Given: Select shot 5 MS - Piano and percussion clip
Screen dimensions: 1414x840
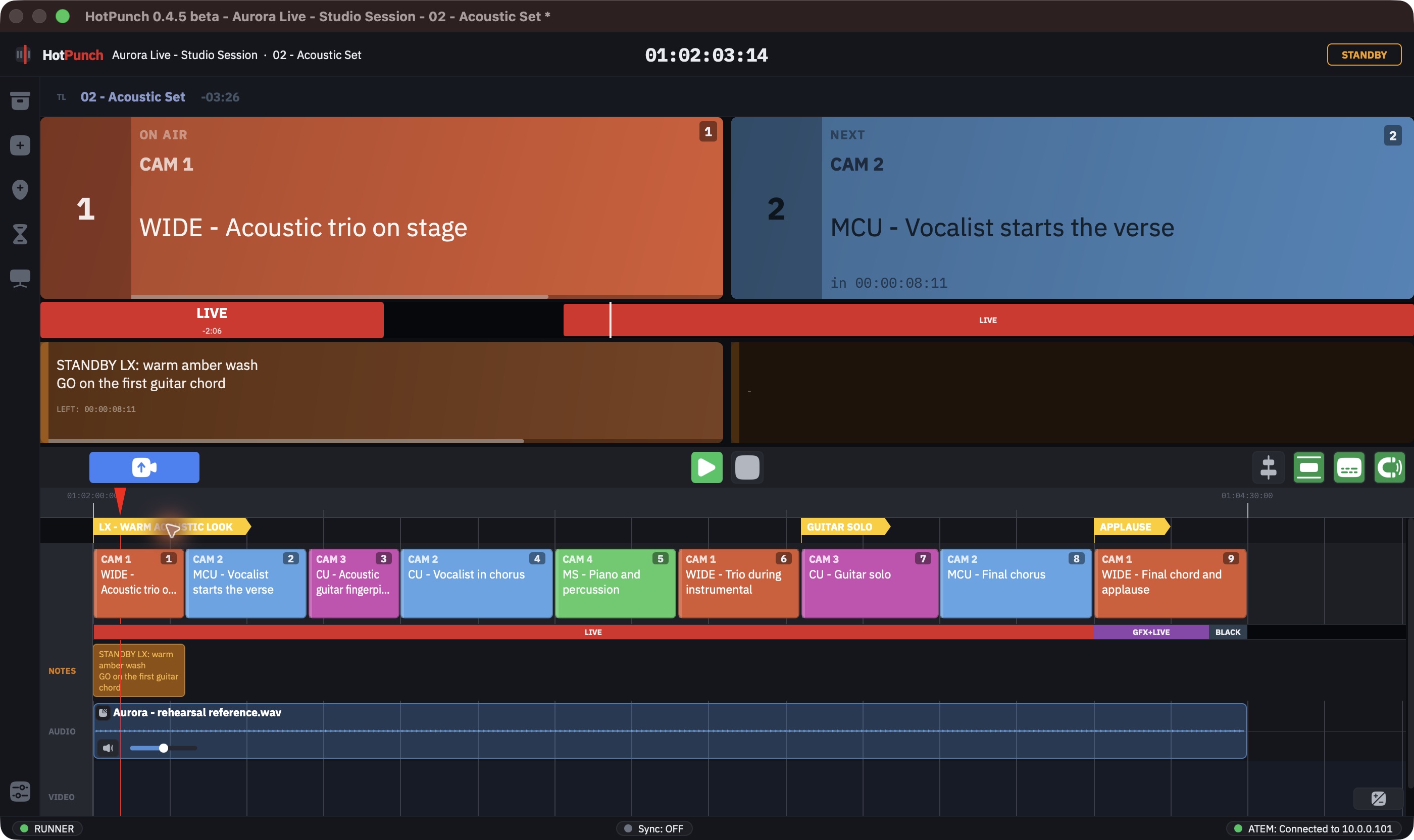Looking at the screenshot, I should [x=616, y=584].
